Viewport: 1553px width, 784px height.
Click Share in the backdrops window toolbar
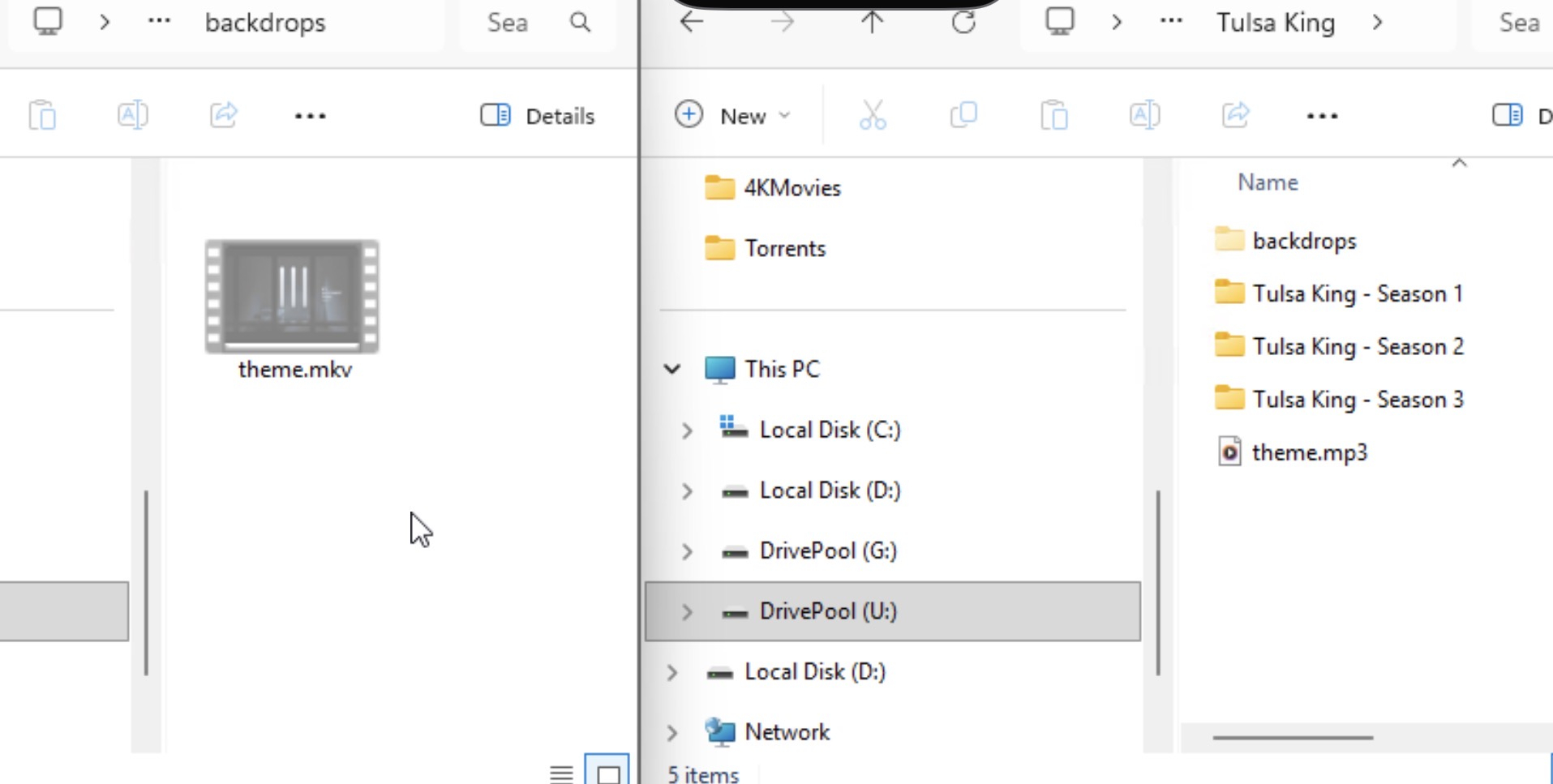pyautogui.click(x=224, y=115)
